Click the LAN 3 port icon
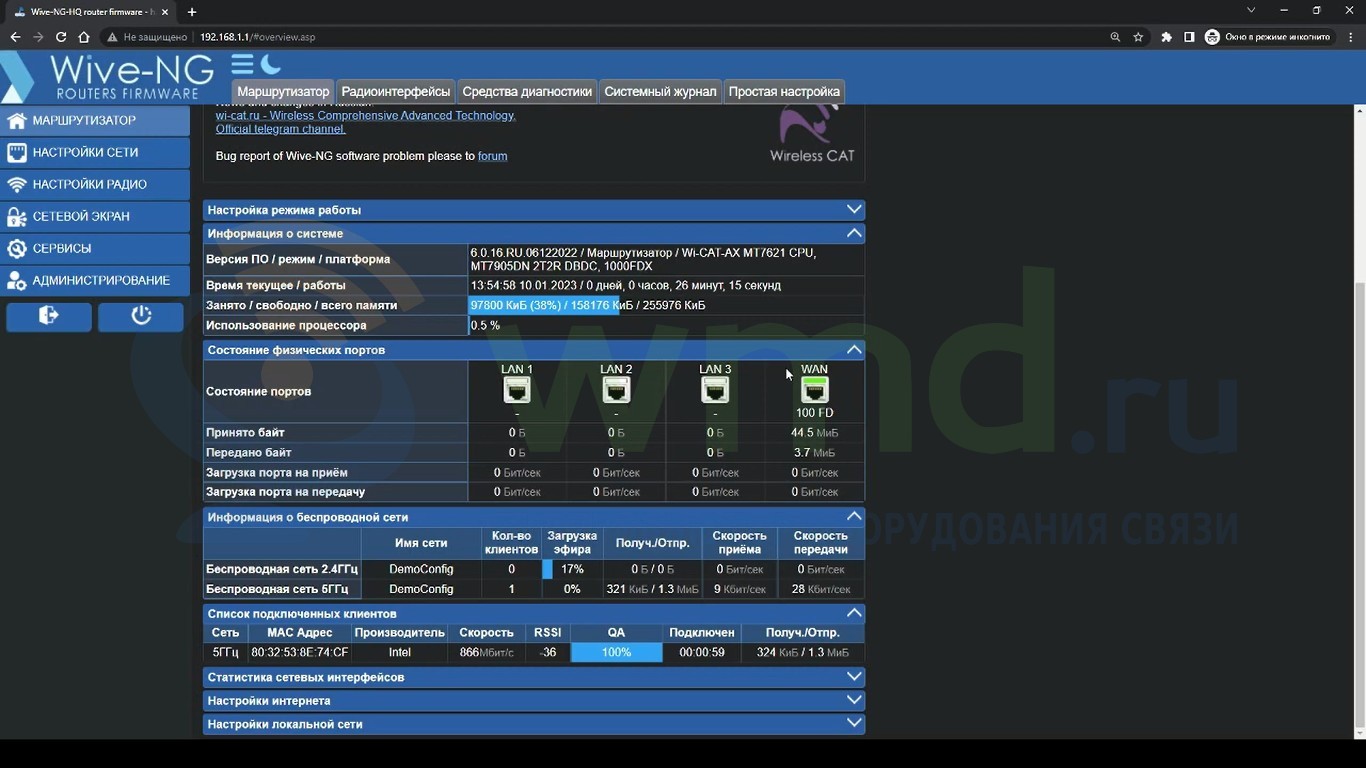 (x=715, y=390)
